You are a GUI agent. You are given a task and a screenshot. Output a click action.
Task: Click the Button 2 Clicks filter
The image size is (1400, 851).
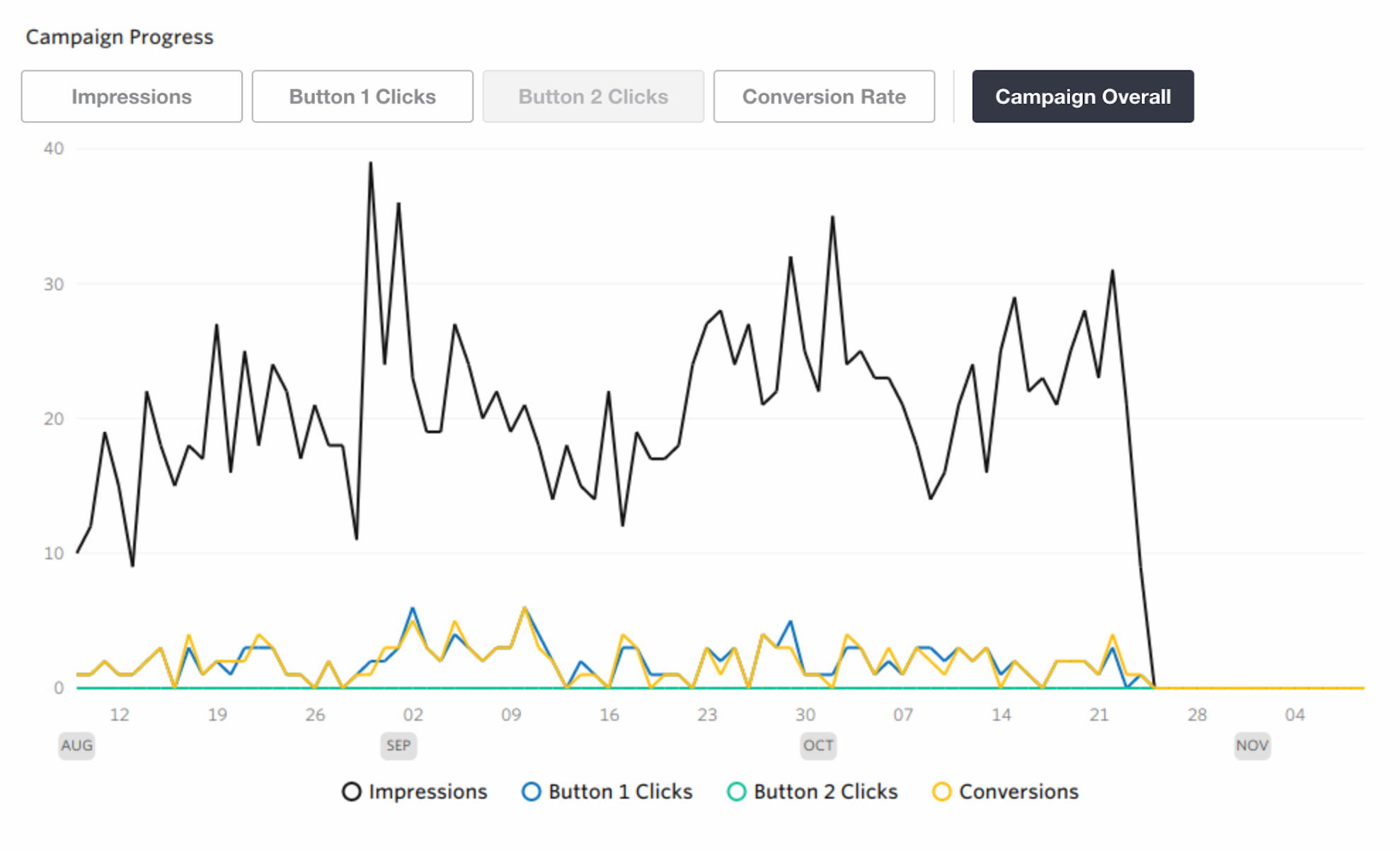click(591, 97)
